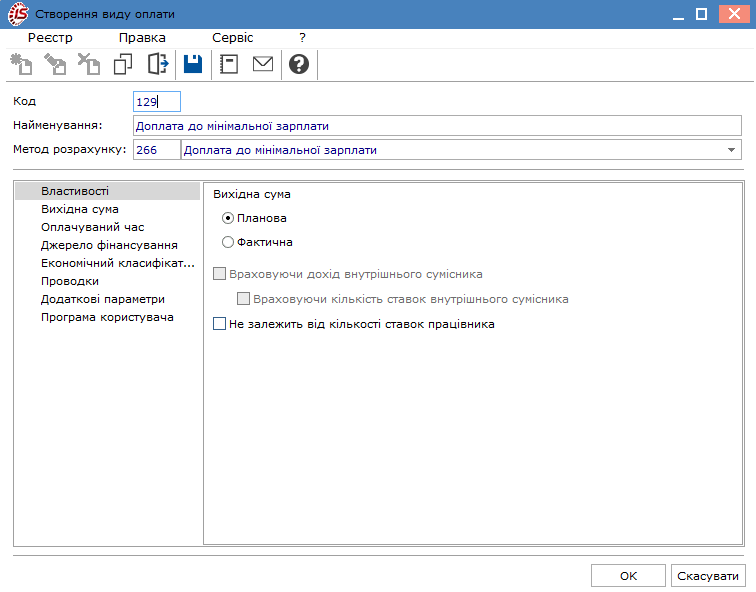Close the Створення виду оплати window
The width and height of the screenshot is (756, 592).
point(734,14)
